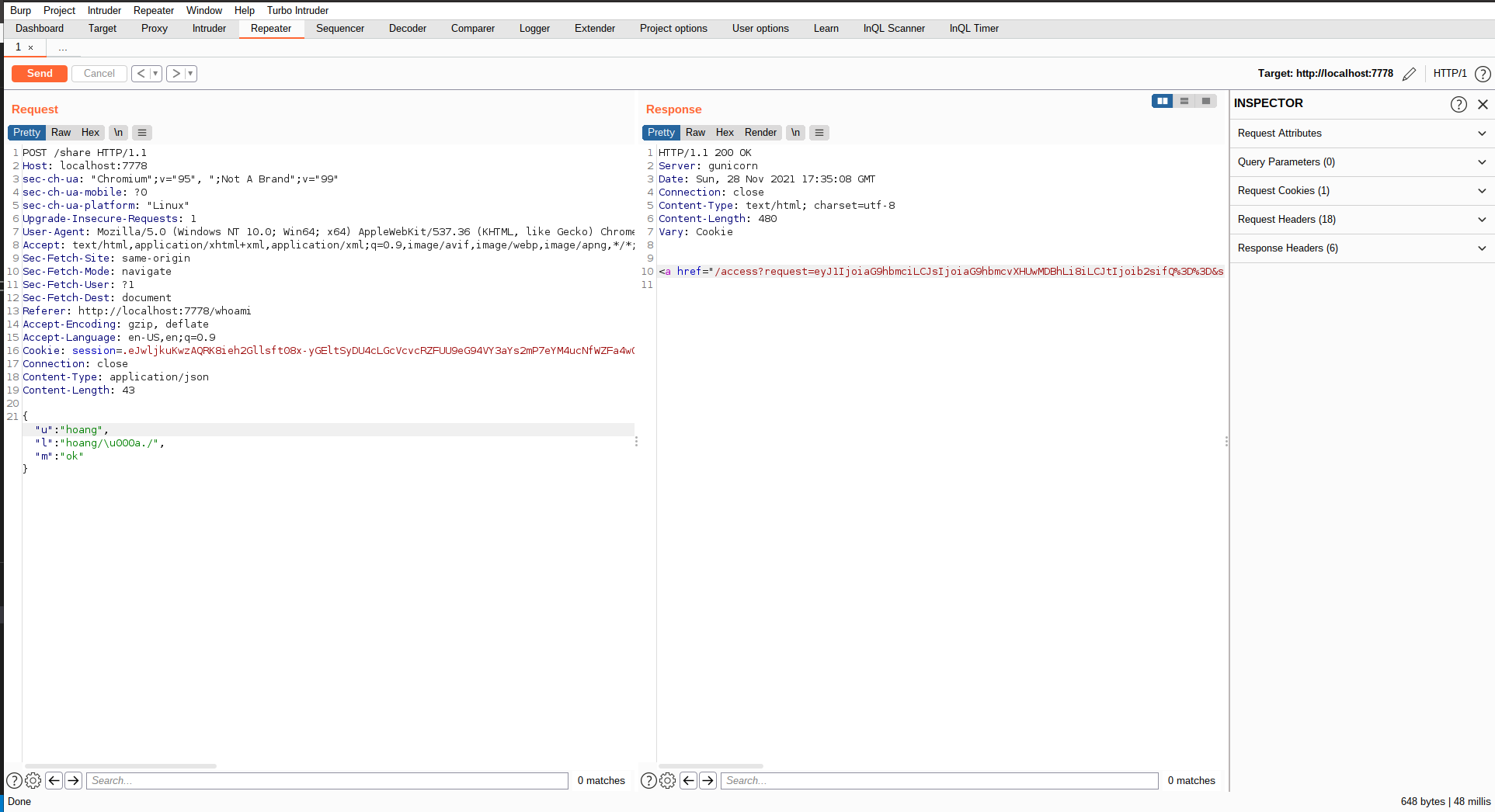Select top-bottom layout view icon
The width and height of the screenshot is (1495, 812).
click(1184, 101)
